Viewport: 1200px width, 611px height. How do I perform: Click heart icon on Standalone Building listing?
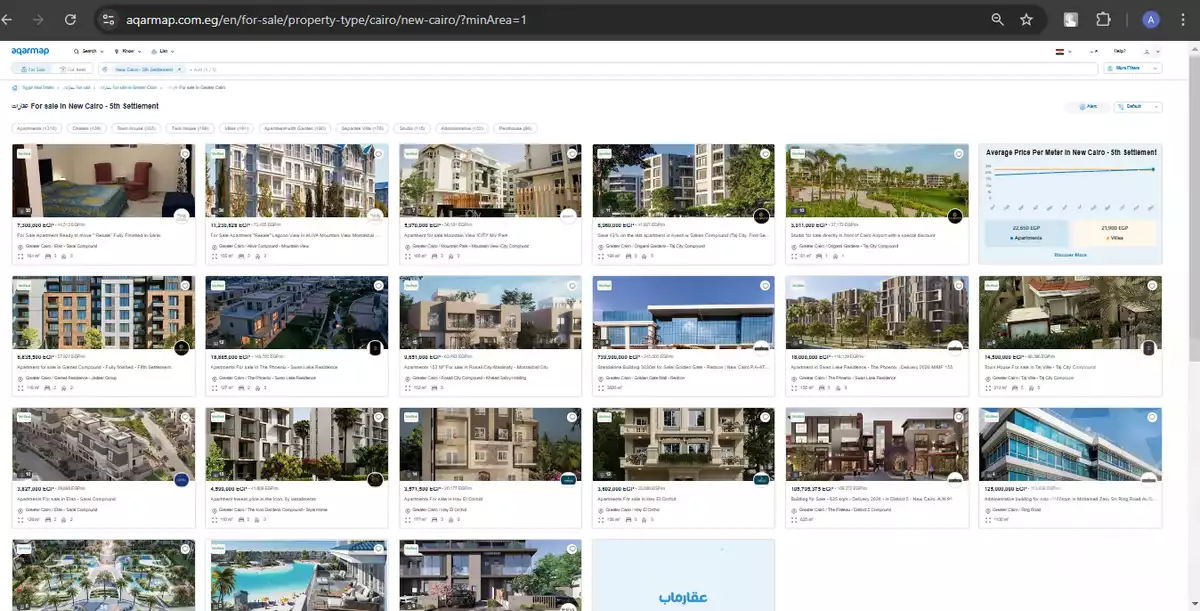pos(765,285)
